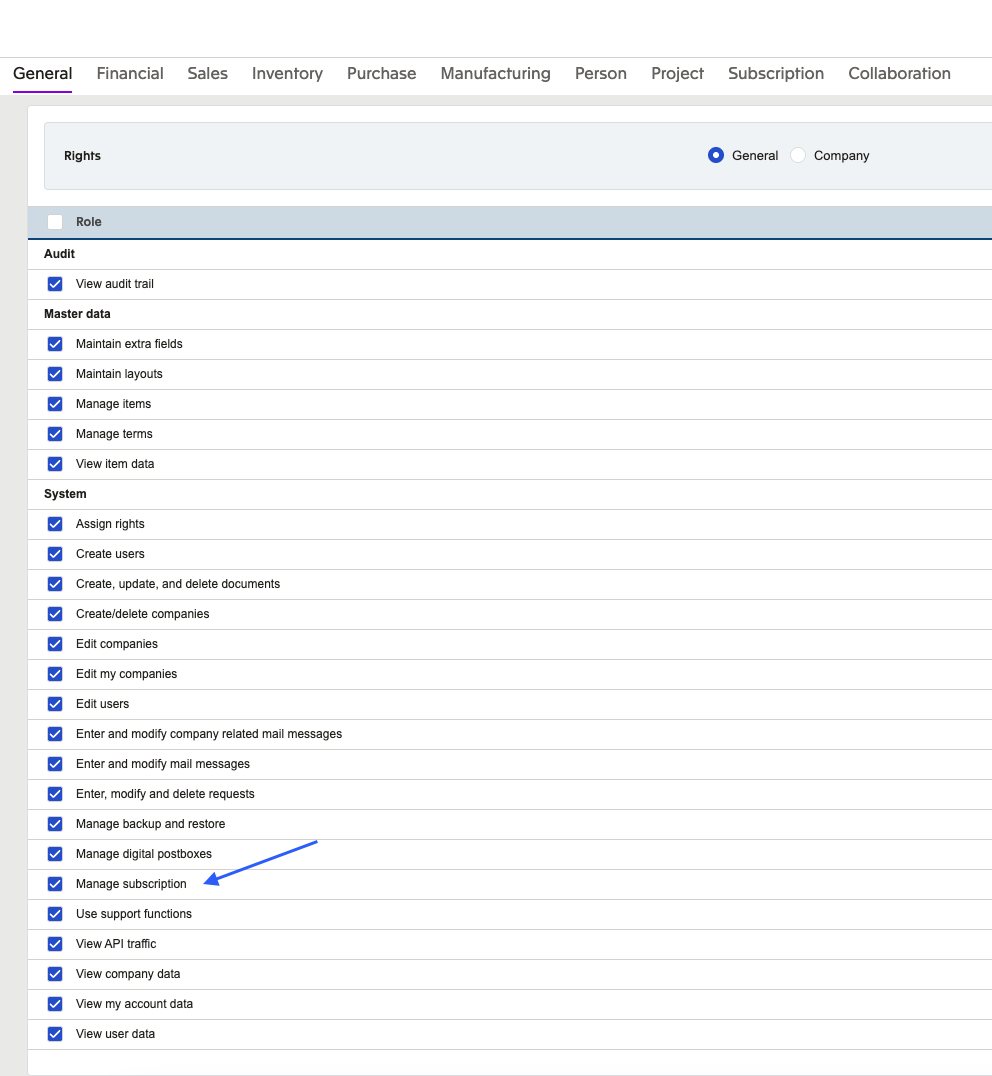The image size is (992, 1076).
Task: Disable the Manage terms right
Action: point(55,434)
